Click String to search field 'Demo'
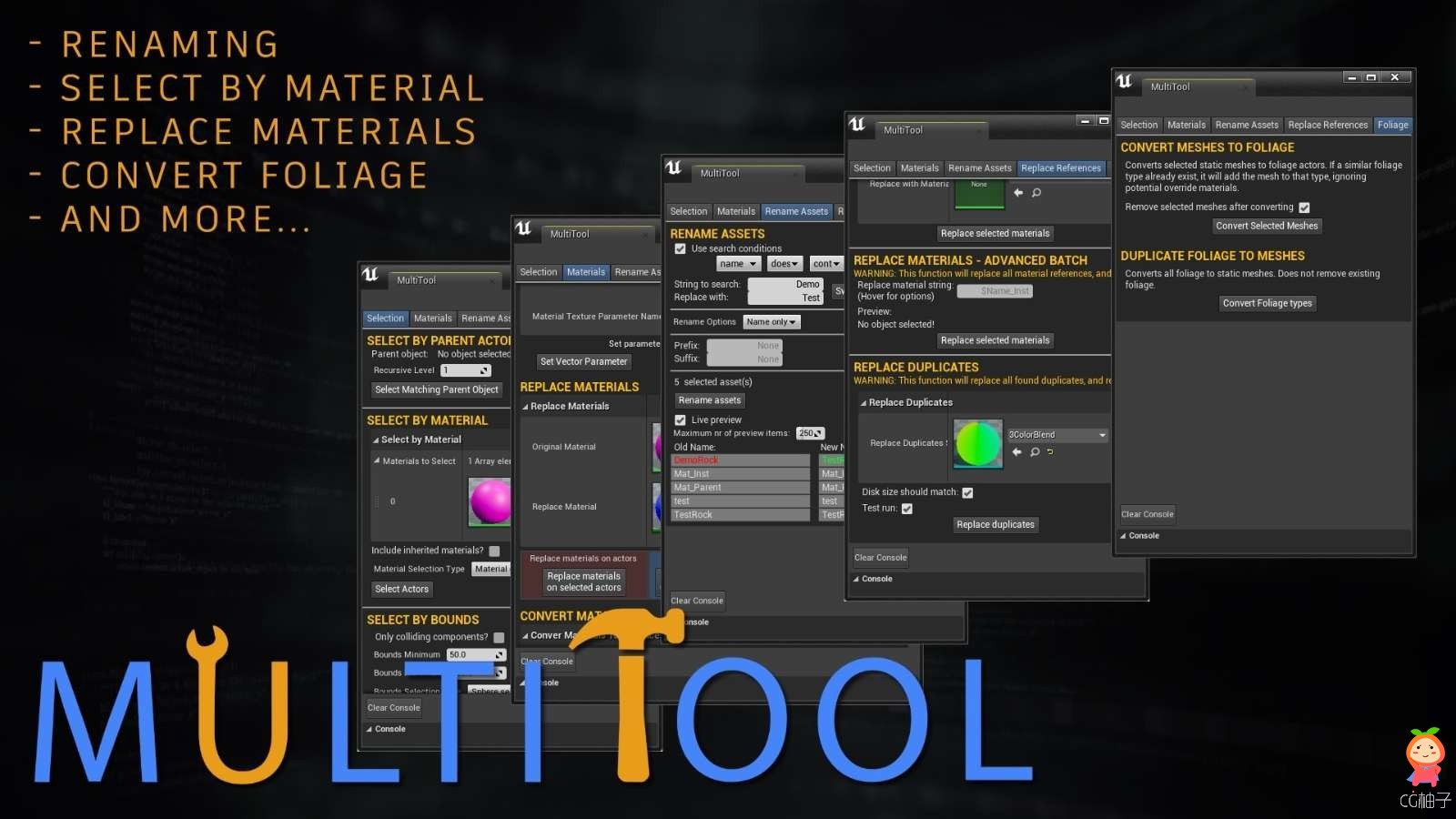This screenshot has width=1456, height=819. coord(784,285)
